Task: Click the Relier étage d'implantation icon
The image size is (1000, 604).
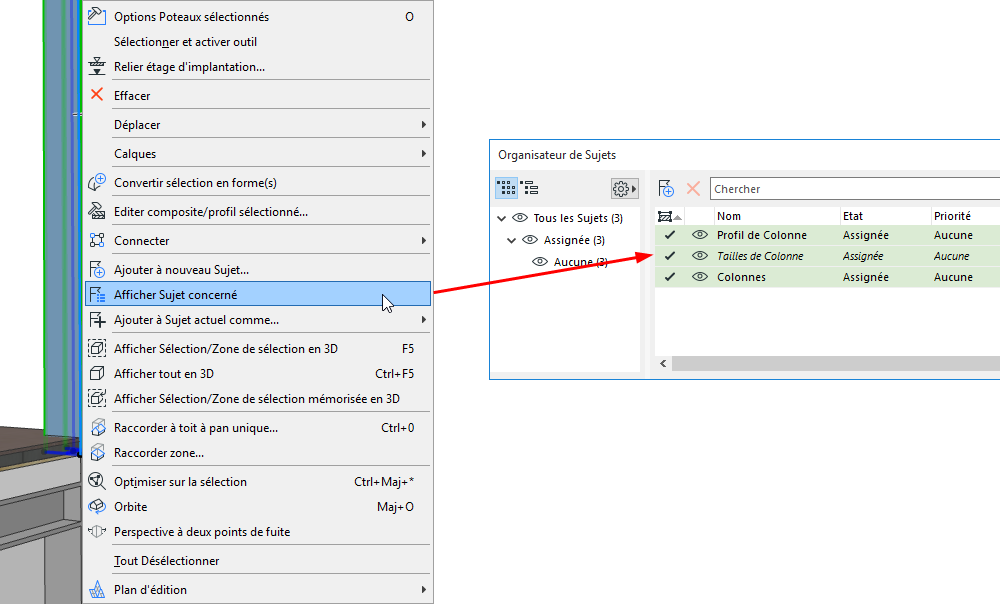Action: tap(97, 66)
